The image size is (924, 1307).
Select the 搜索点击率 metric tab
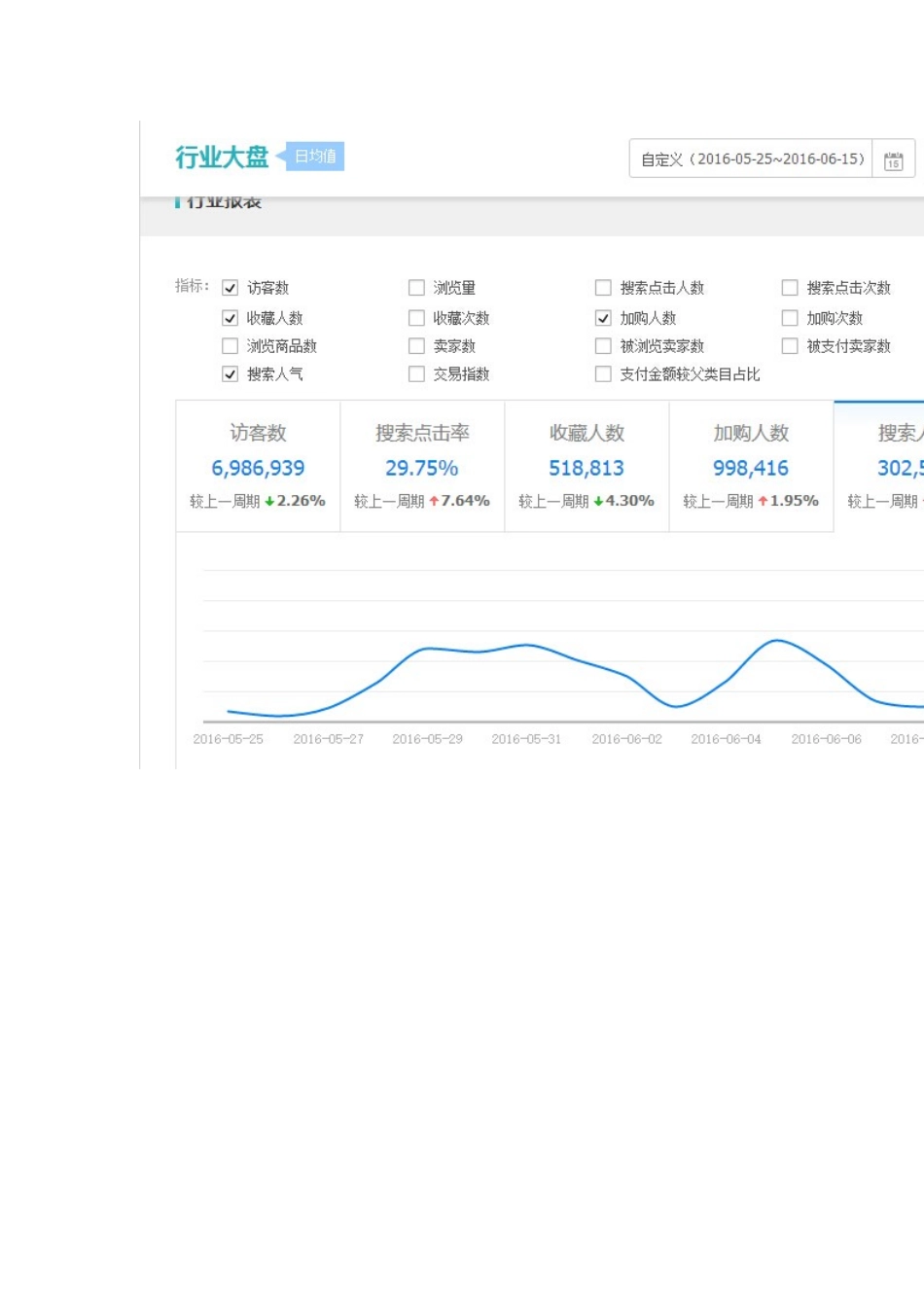click(422, 466)
